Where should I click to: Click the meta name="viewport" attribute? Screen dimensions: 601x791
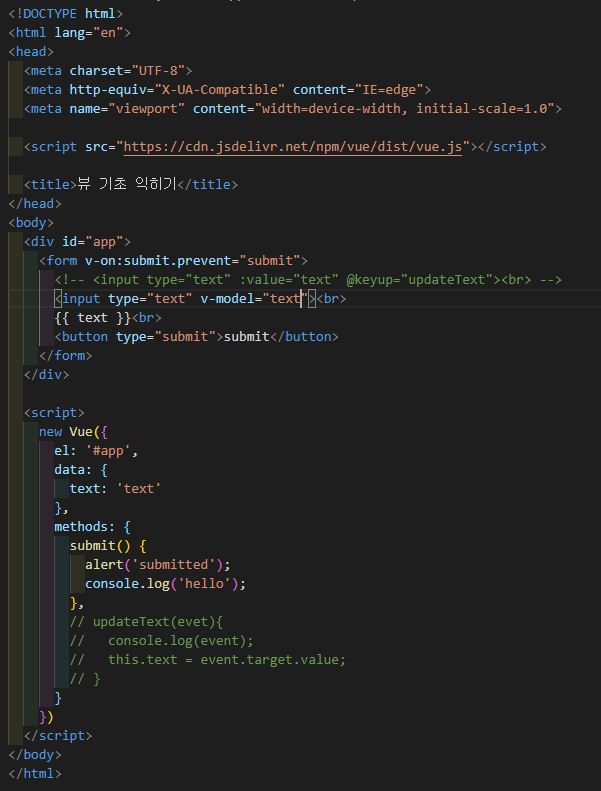click(x=127, y=109)
